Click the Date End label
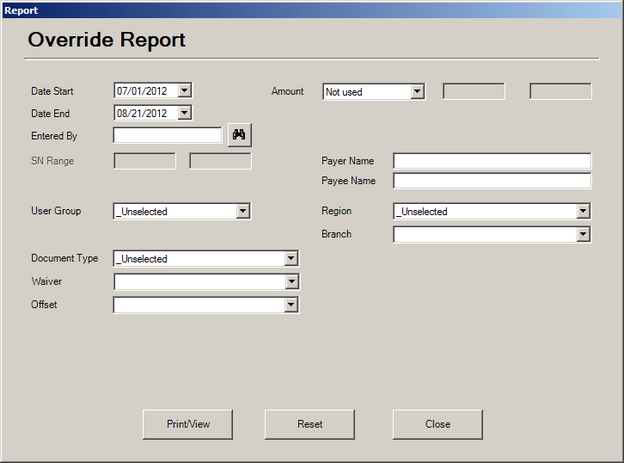624x463 pixels. pyautogui.click(x=50, y=113)
